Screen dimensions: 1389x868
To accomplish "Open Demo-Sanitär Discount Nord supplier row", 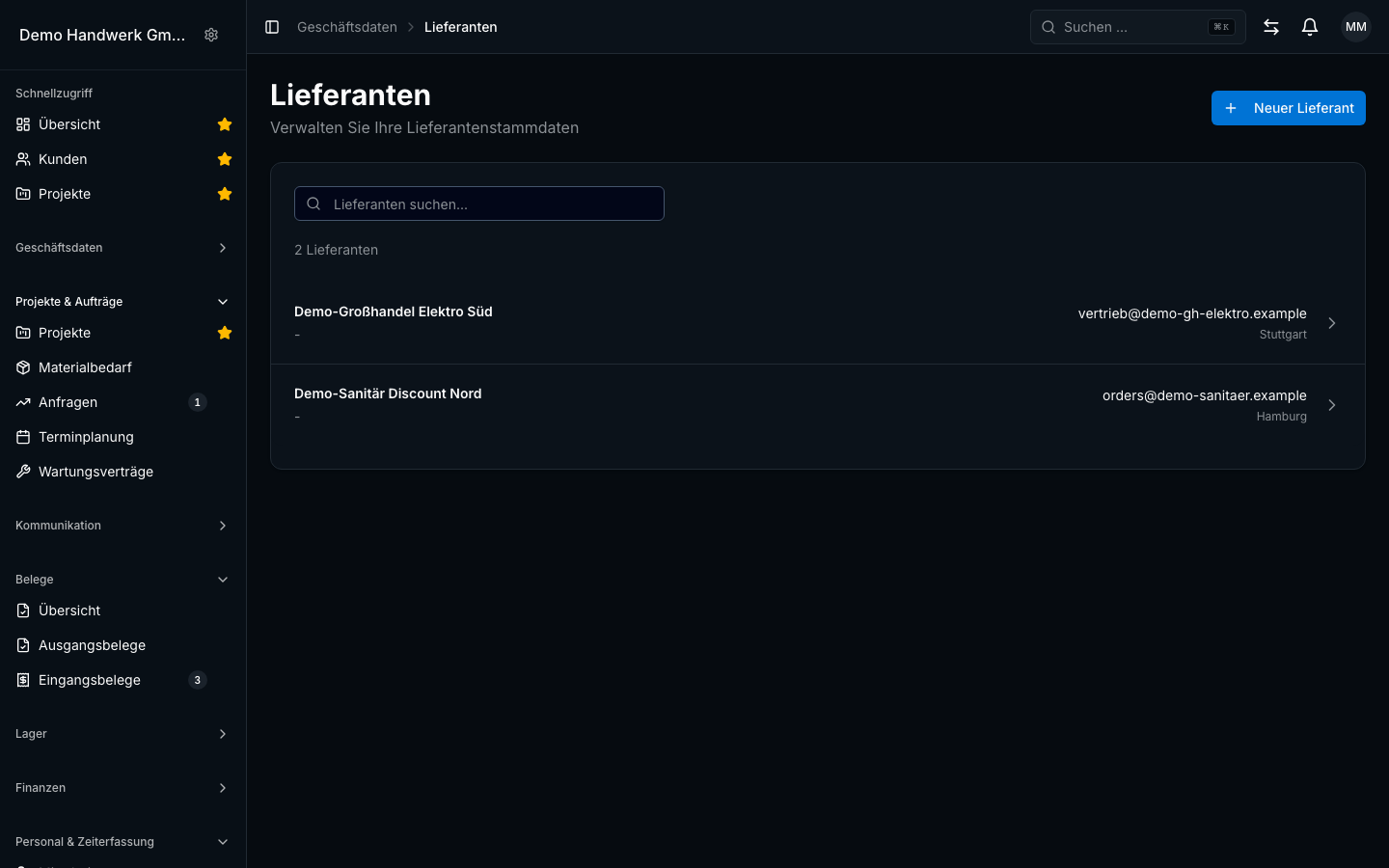I will click(818, 405).
